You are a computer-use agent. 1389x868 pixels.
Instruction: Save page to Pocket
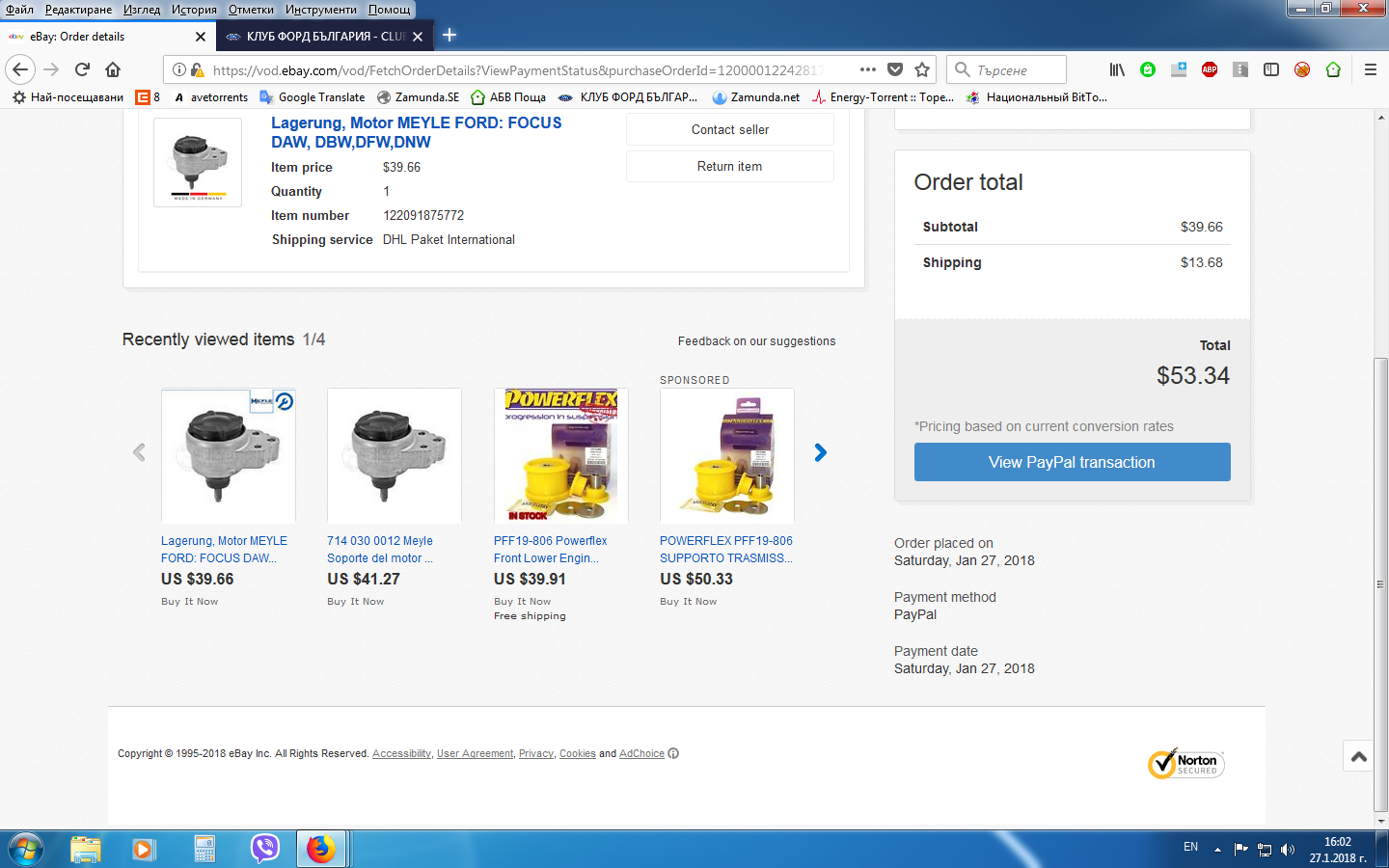[x=895, y=69]
